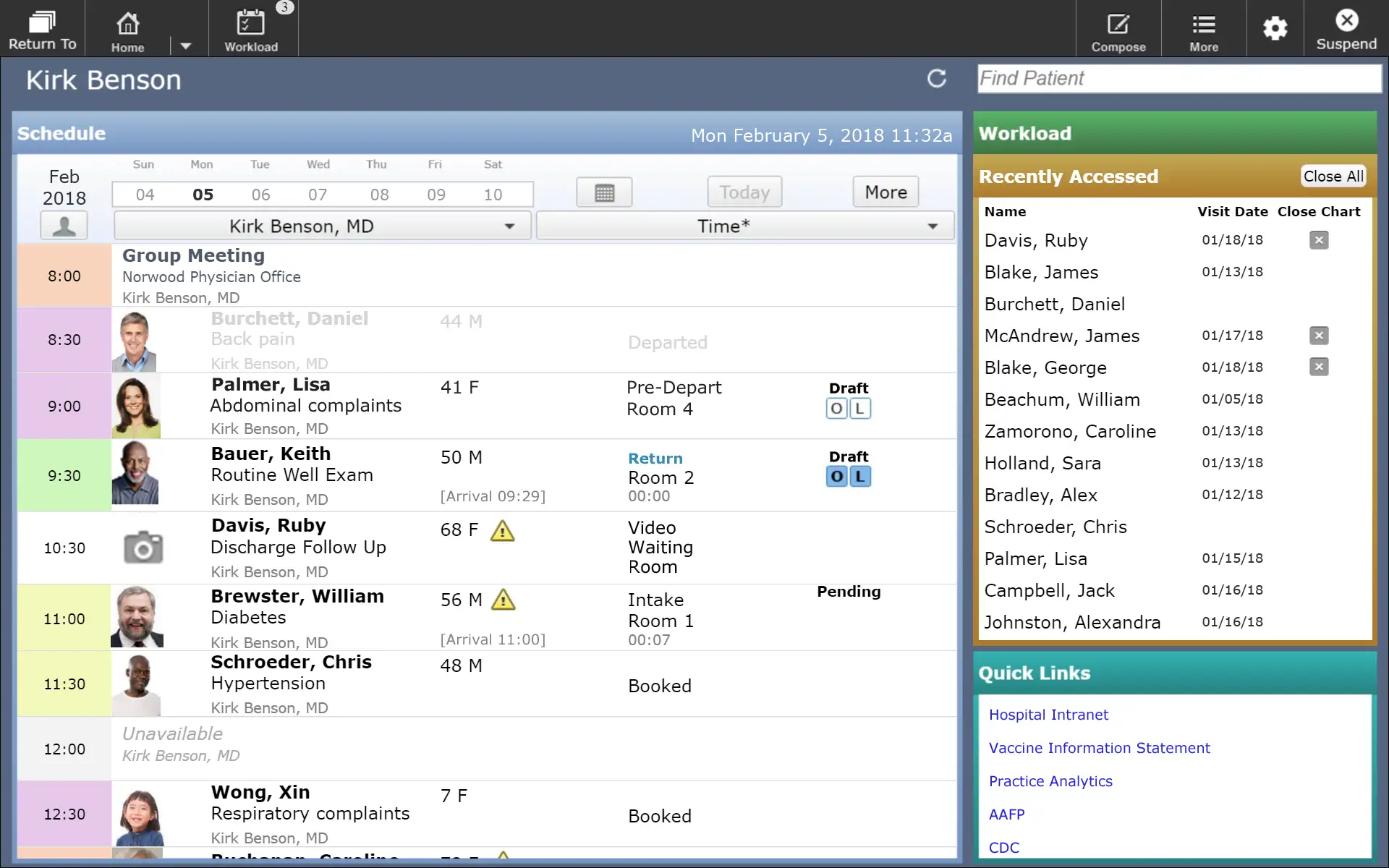The height and width of the screenshot is (868, 1389).
Task: Click the camera icon on Davis, Ruby's video visit
Action: [x=143, y=548]
